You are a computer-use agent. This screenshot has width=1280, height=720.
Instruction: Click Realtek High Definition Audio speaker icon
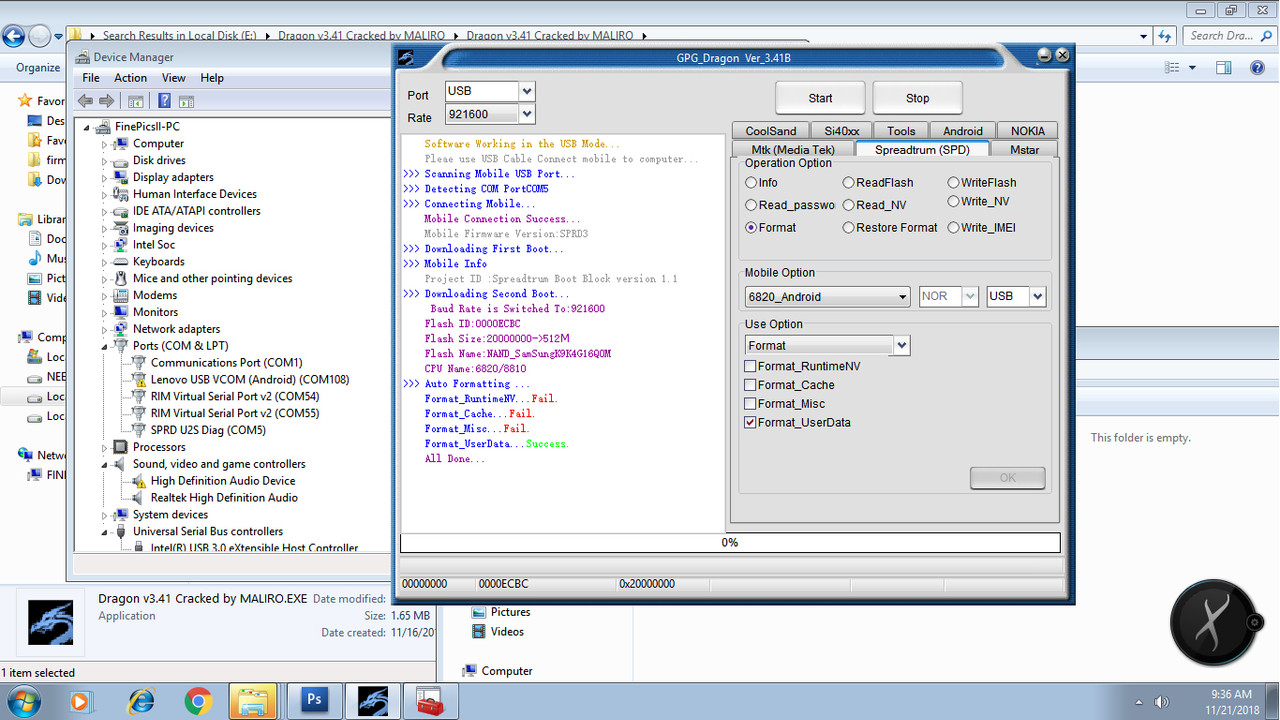(x=139, y=498)
